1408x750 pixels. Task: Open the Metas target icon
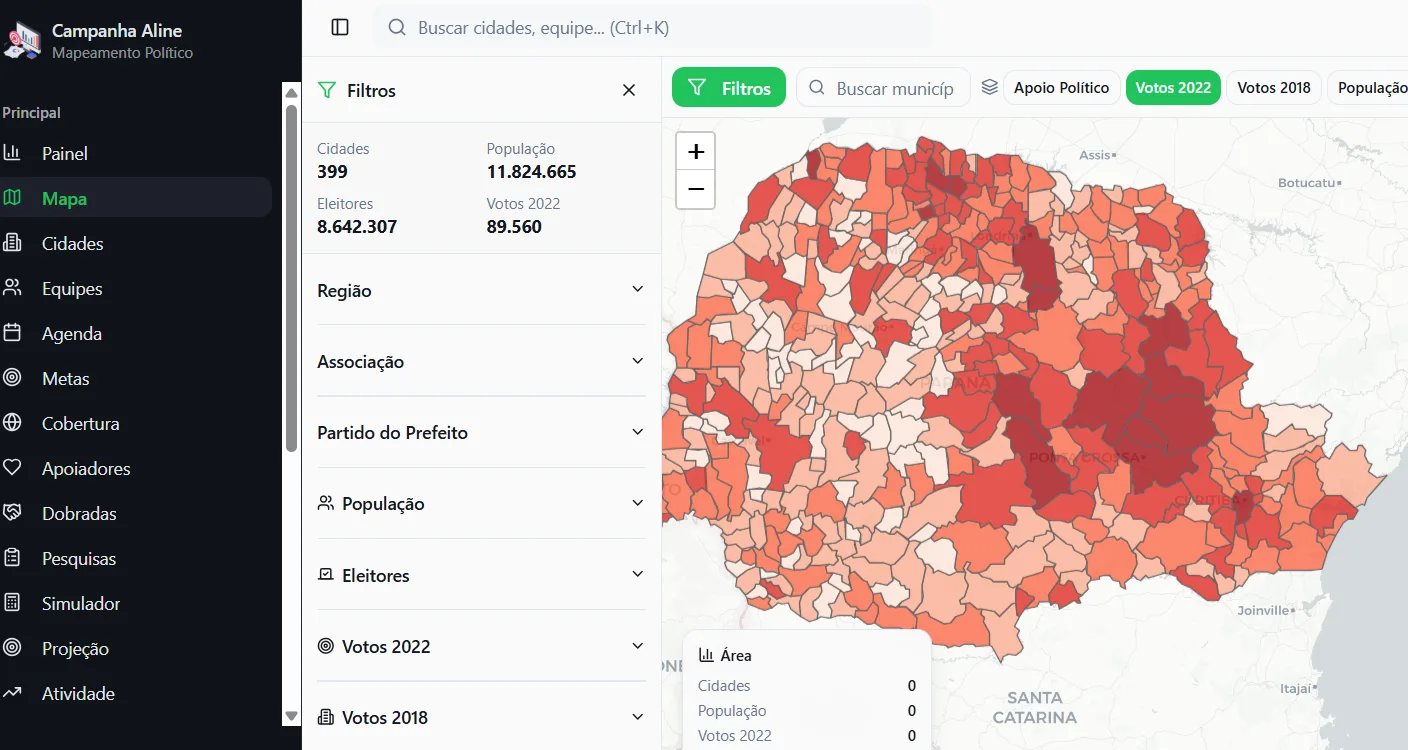(x=12, y=378)
